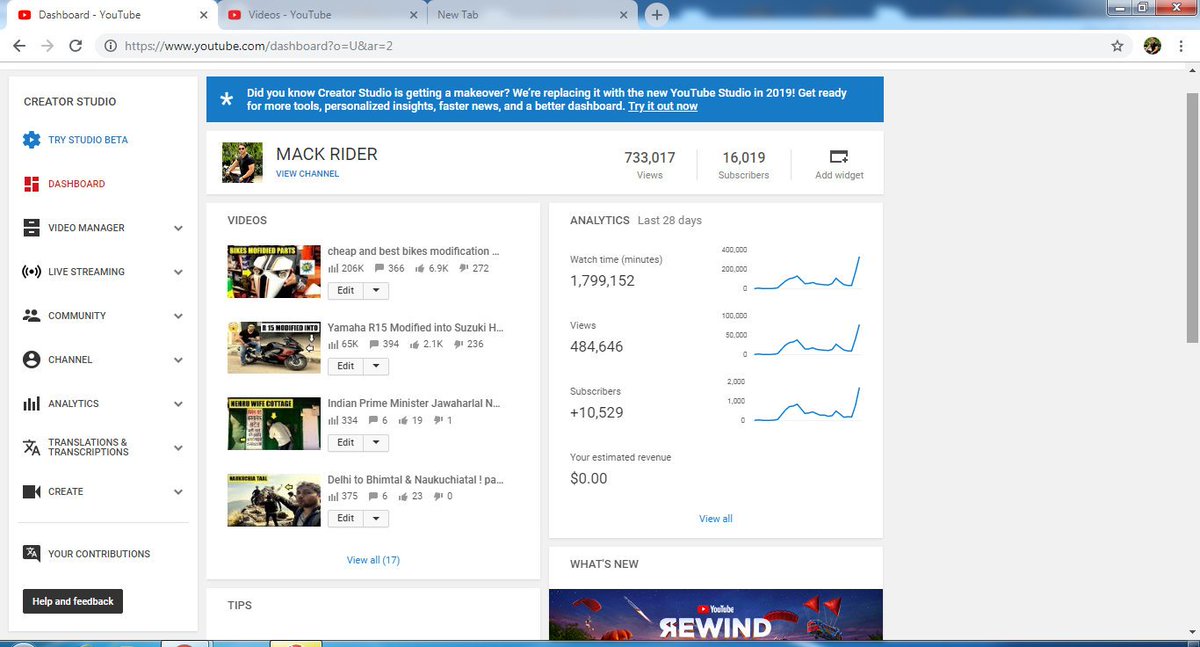Expand the Analytics sidebar section

coord(178,404)
